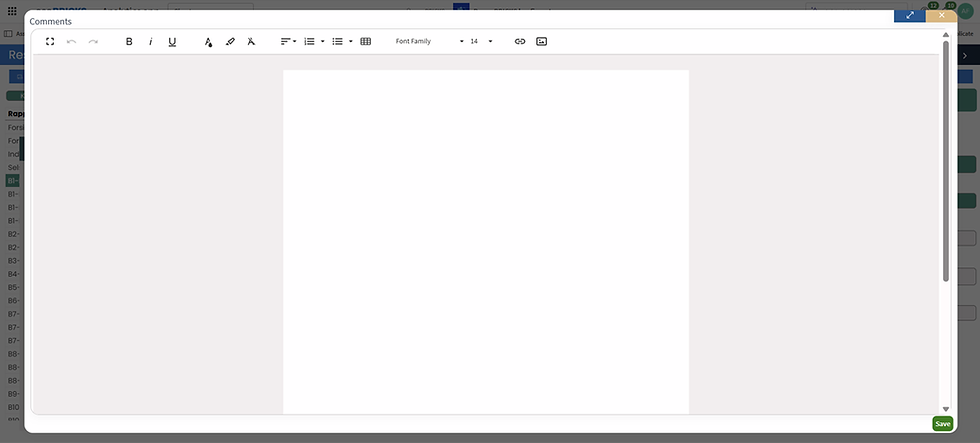
Task: Close the Comments dialog
Action: (x=941, y=16)
